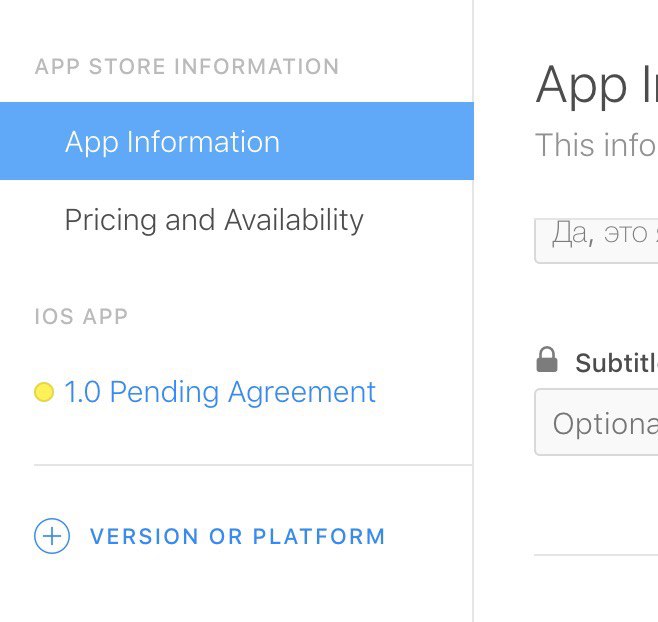Screen dimensions: 658x622
Task: Click the IOS APP section header
Action: pos(81,316)
